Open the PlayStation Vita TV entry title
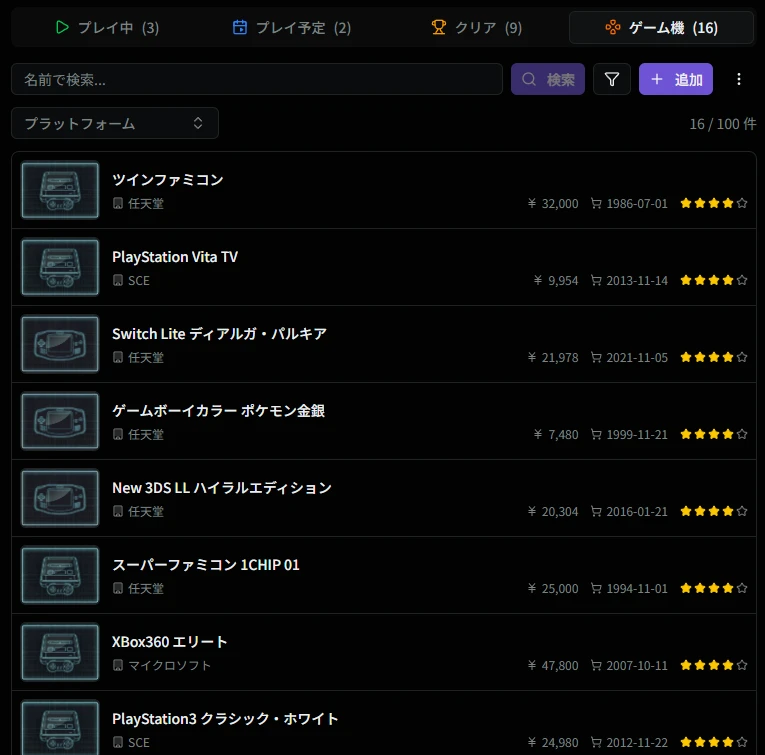765x755 pixels. click(175, 257)
